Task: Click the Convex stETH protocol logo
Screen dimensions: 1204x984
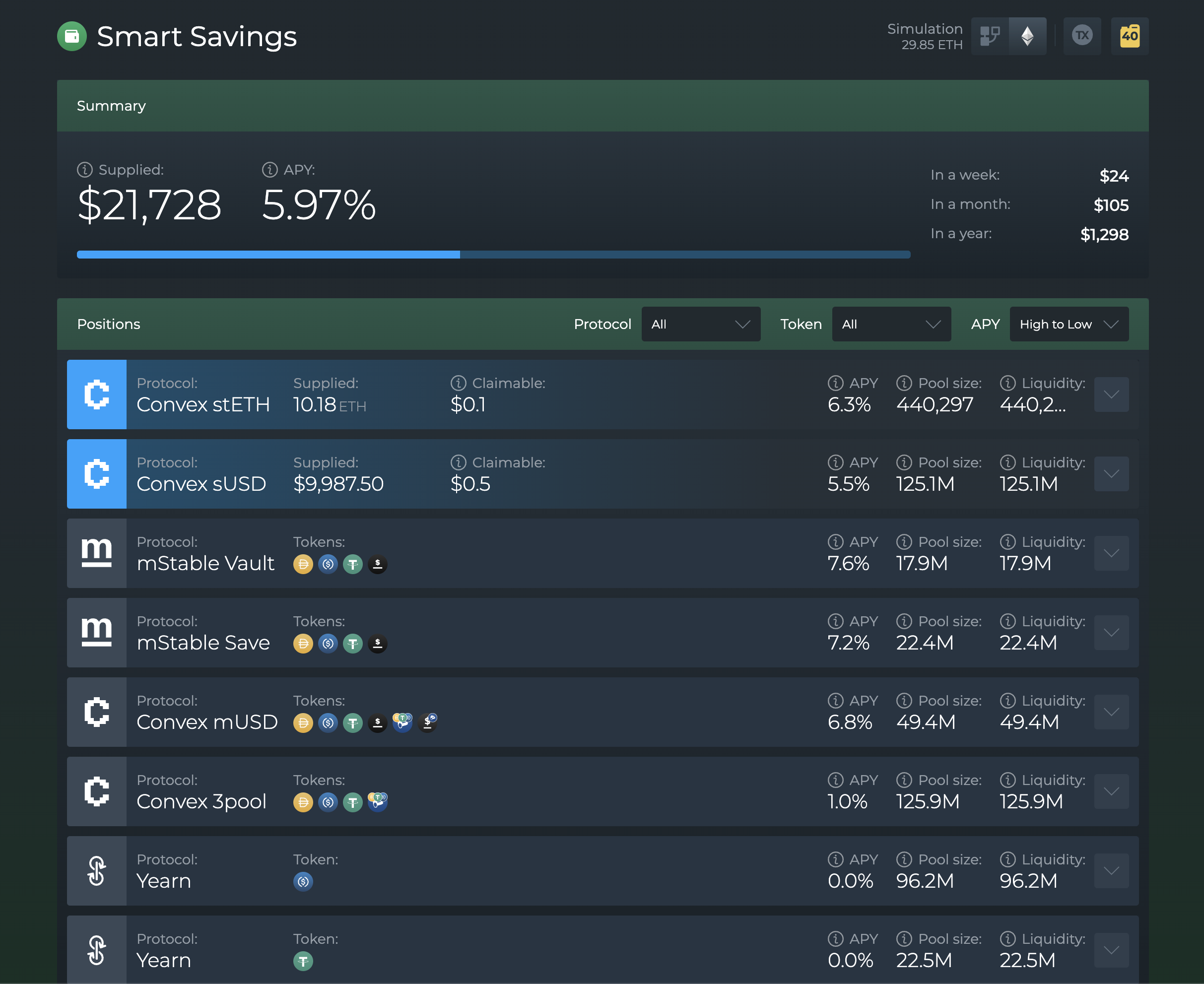Action: tap(97, 394)
